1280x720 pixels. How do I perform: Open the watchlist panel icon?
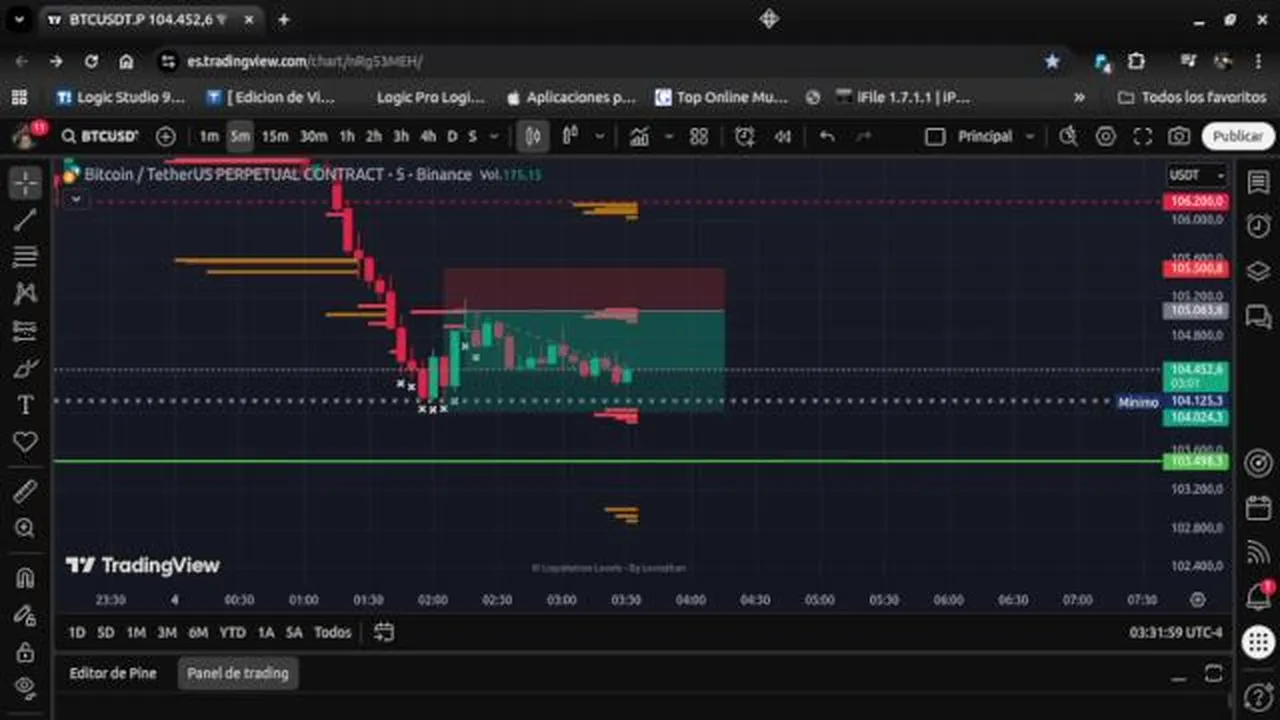pos(1258,182)
